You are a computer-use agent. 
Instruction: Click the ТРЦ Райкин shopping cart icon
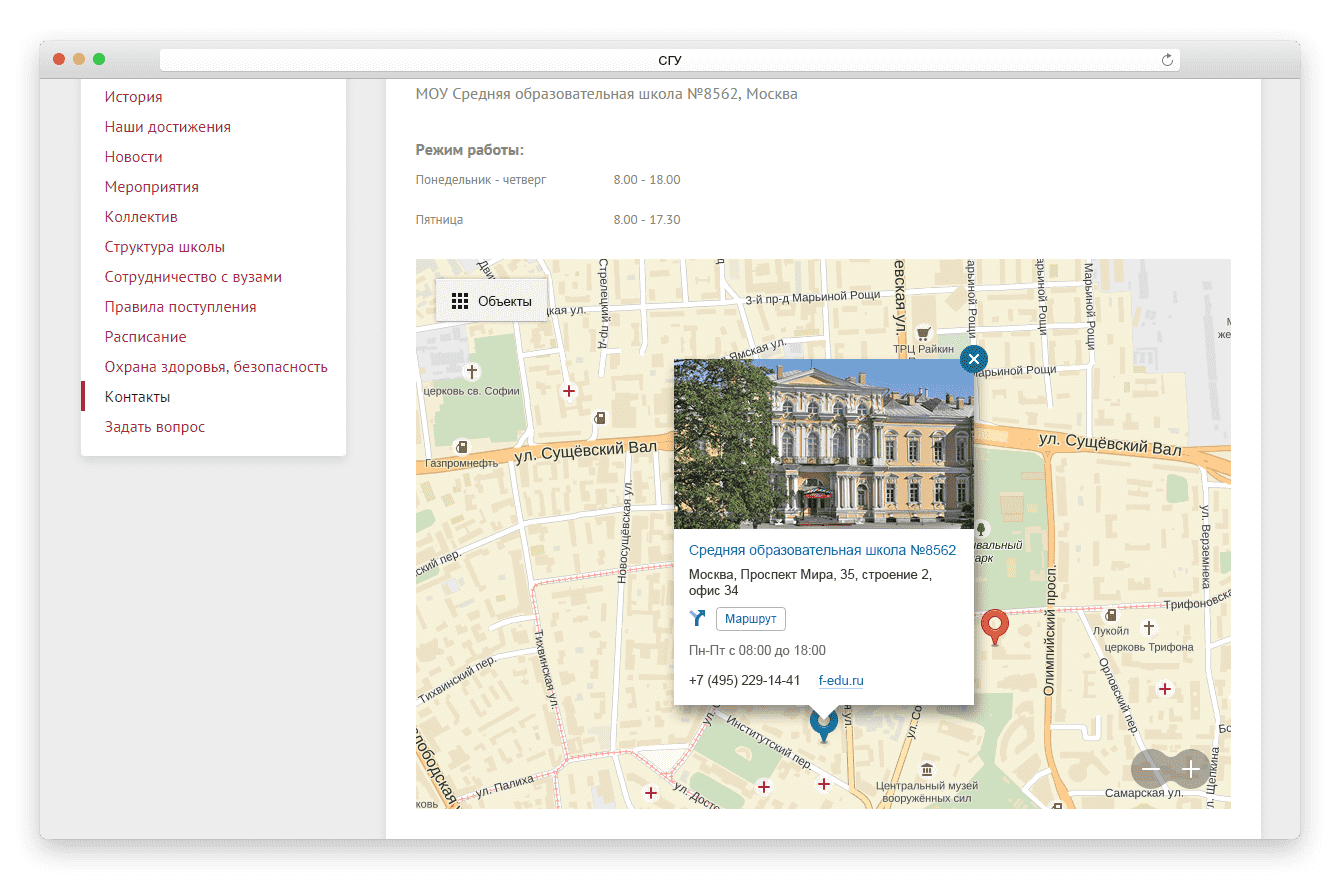pos(925,333)
